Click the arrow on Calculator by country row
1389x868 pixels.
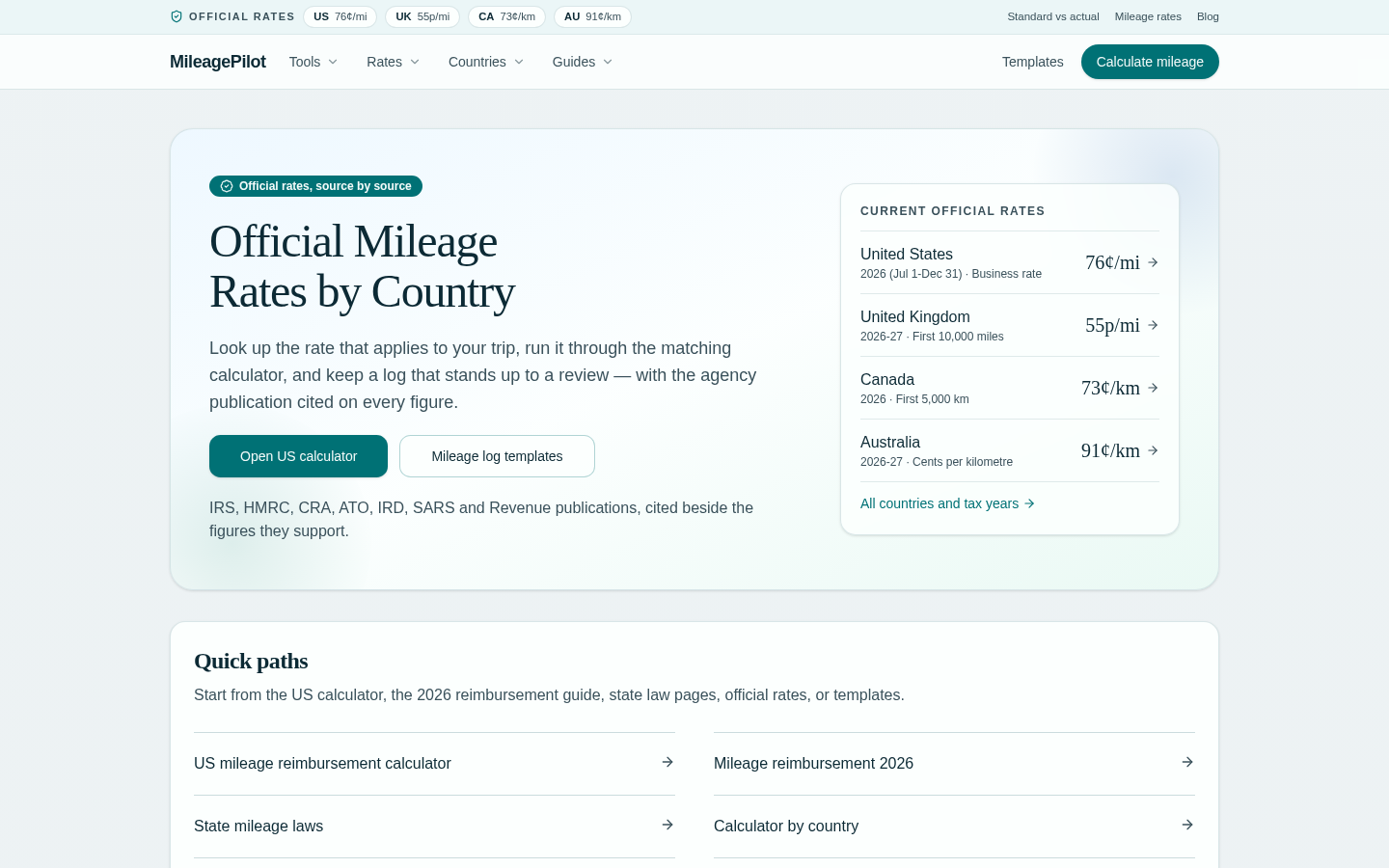tap(1187, 825)
